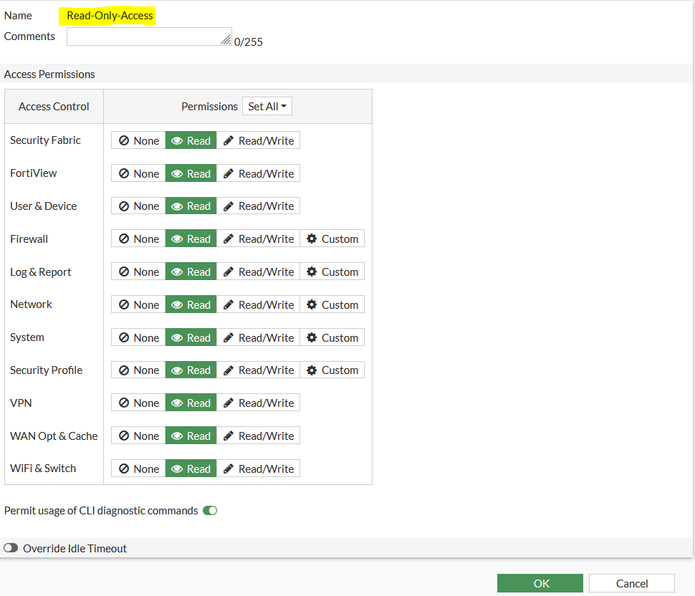The image size is (695, 596).
Task: Set Firewall permission to Read/Write
Action: coord(258,238)
